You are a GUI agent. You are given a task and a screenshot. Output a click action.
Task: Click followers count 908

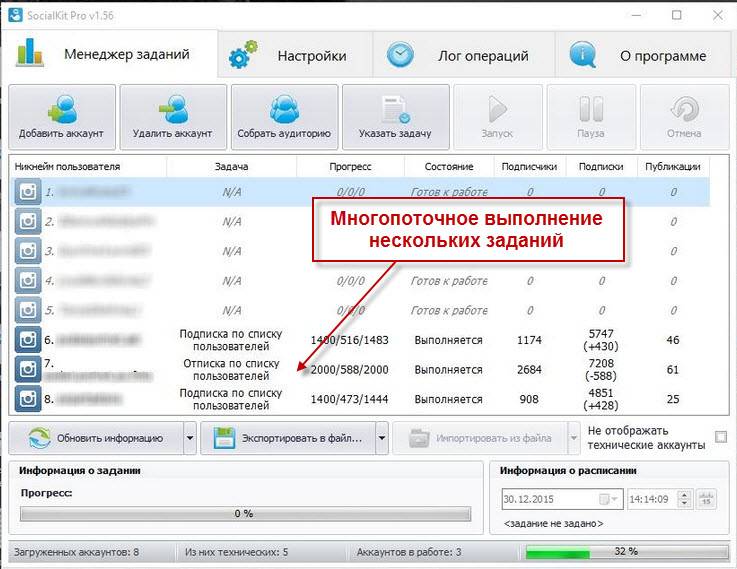(529, 399)
